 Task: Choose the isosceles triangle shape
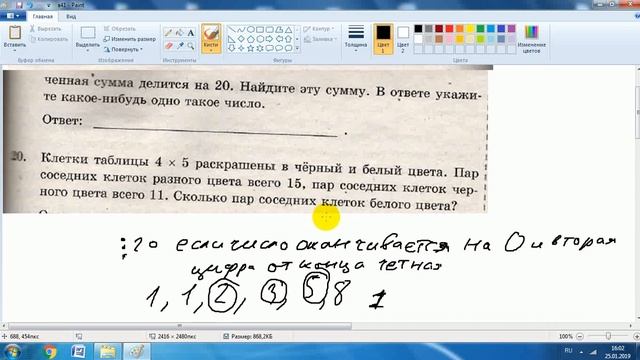pos(289,30)
